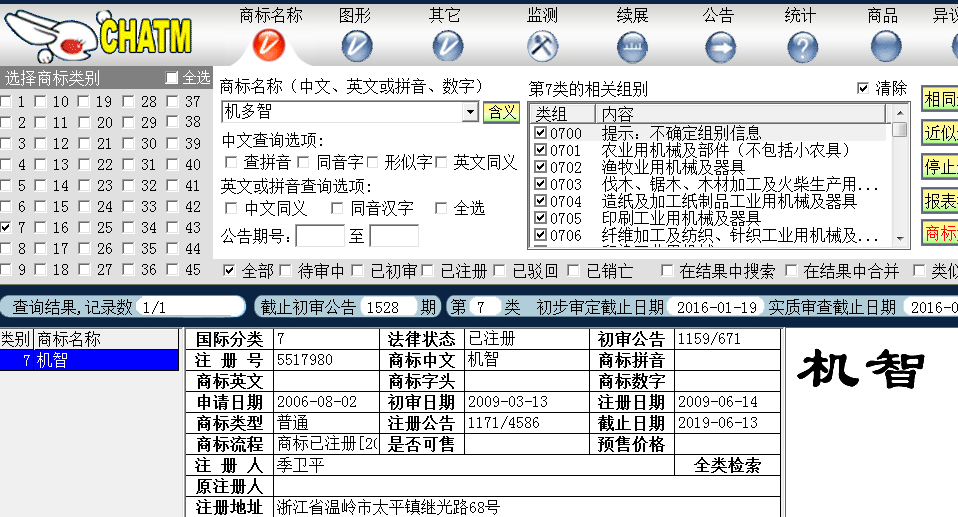Check trademark class 1
This screenshot has width=958, height=517.
5,101
